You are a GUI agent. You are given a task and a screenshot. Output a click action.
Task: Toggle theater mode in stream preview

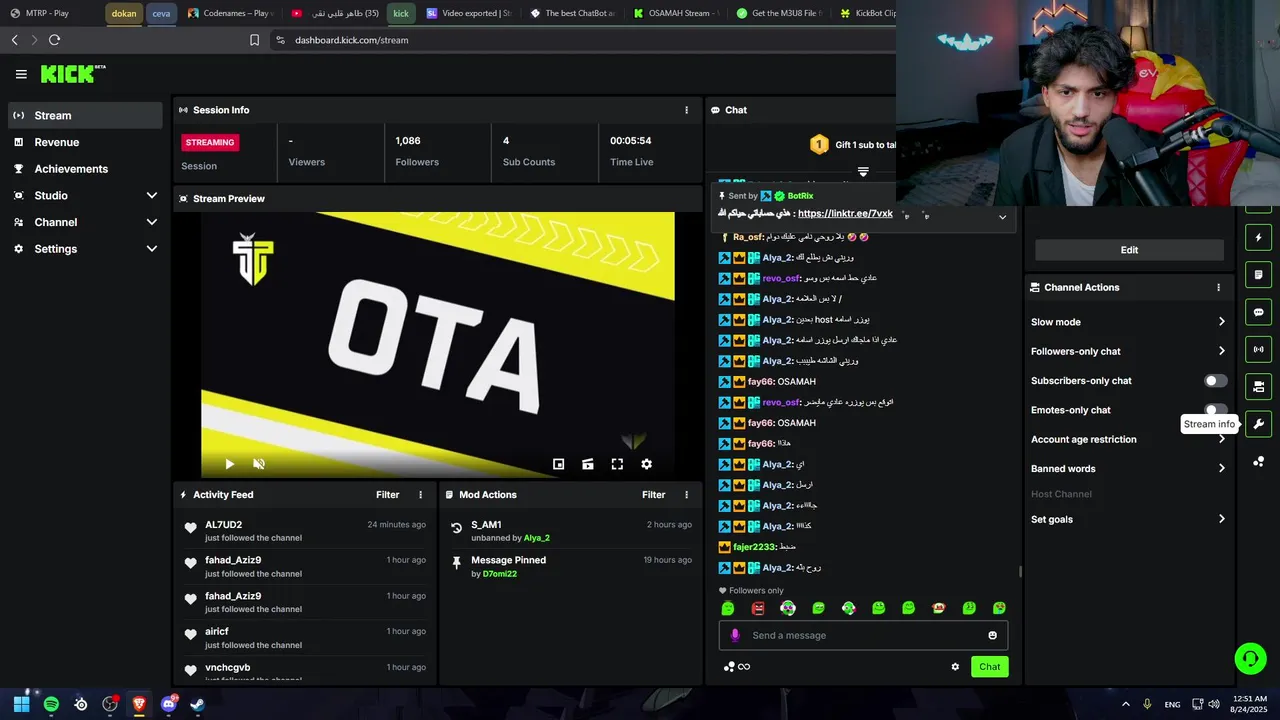(x=588, y=464)
